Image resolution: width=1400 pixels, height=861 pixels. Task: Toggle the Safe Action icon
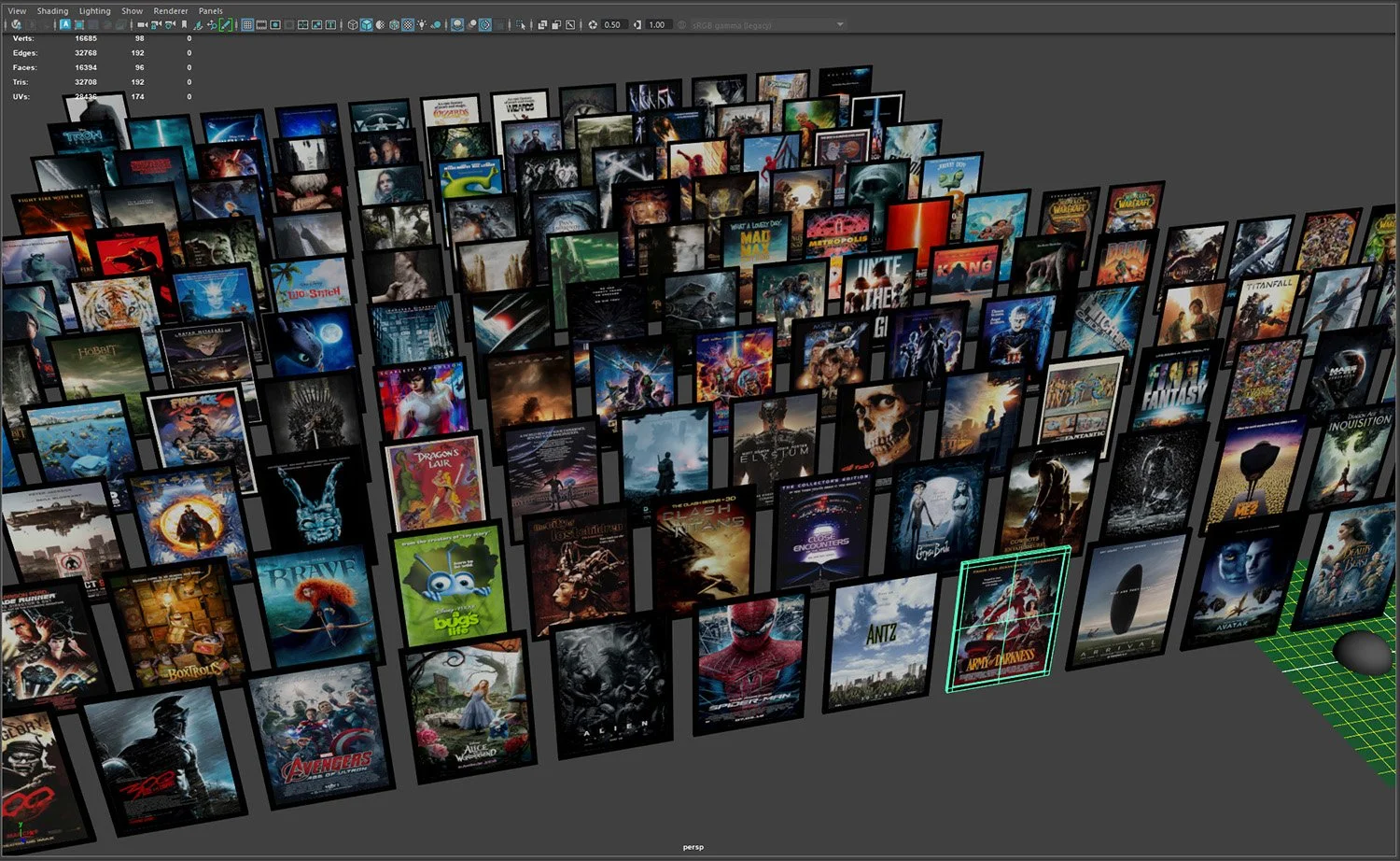coord(316,24)
